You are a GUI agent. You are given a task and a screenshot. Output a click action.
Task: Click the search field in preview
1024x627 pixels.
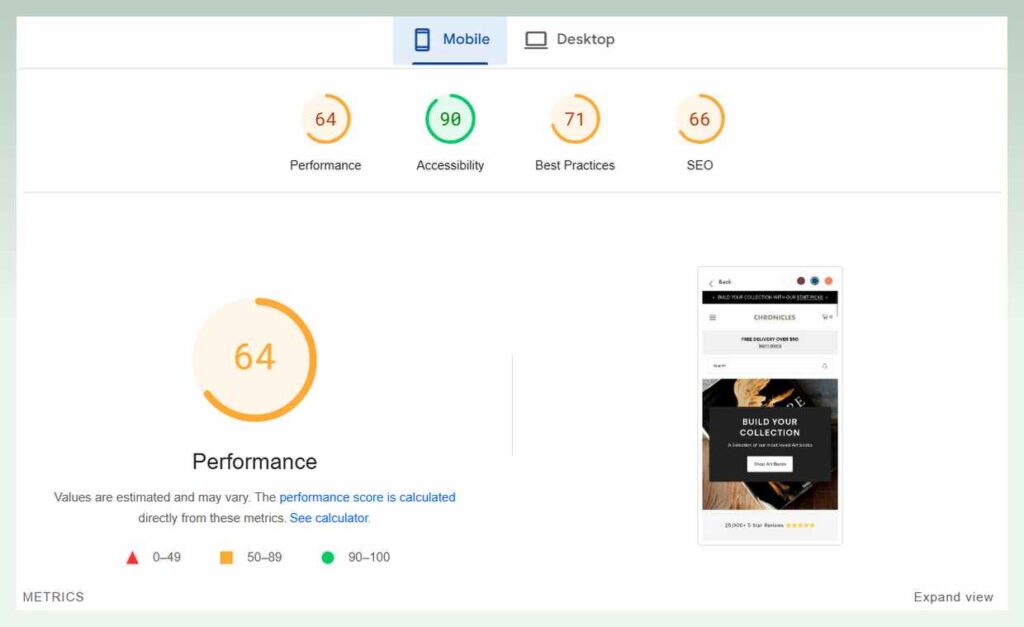(770, 366)
